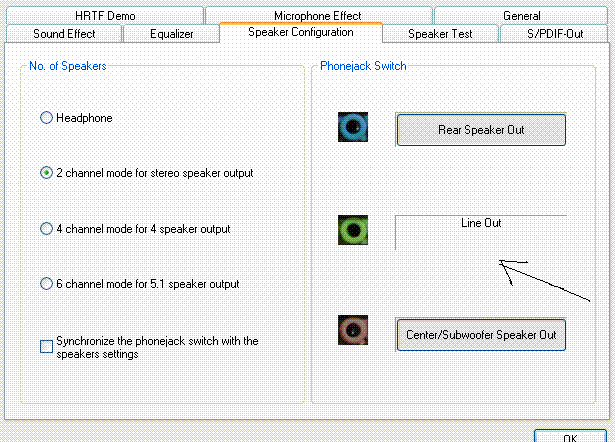This screenshot has width=615, height=442.
Task: Click the green Line Out jack icon
Action: (353, 230)
